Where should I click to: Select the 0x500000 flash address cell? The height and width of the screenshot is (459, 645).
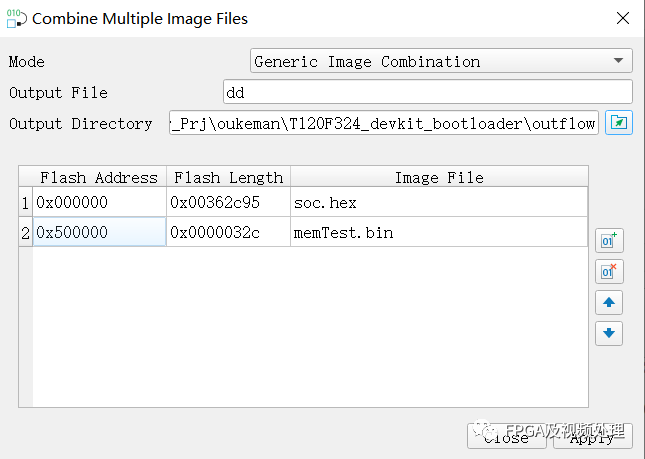tap(99, 232)
